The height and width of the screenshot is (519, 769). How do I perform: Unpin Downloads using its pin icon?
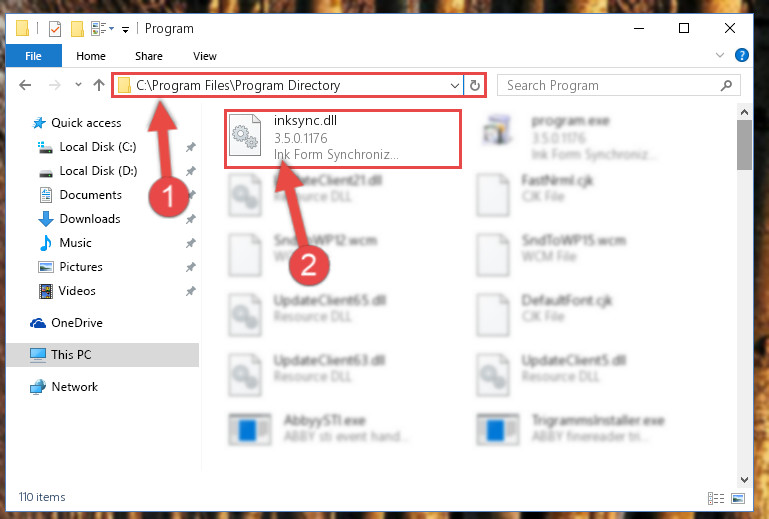(191, 219)
